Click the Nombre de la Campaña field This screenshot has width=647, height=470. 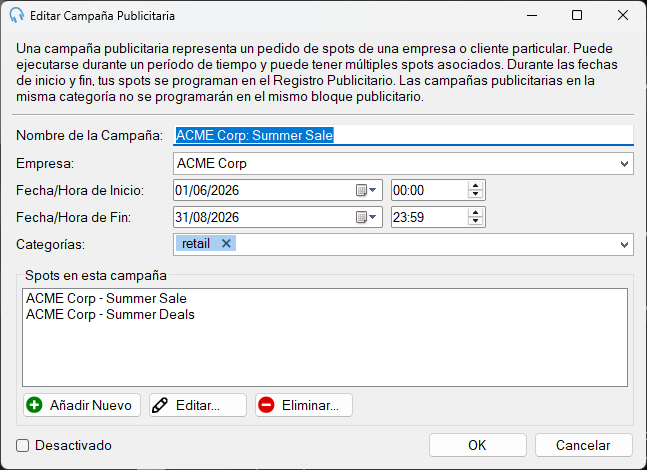(x=403, y=135)
